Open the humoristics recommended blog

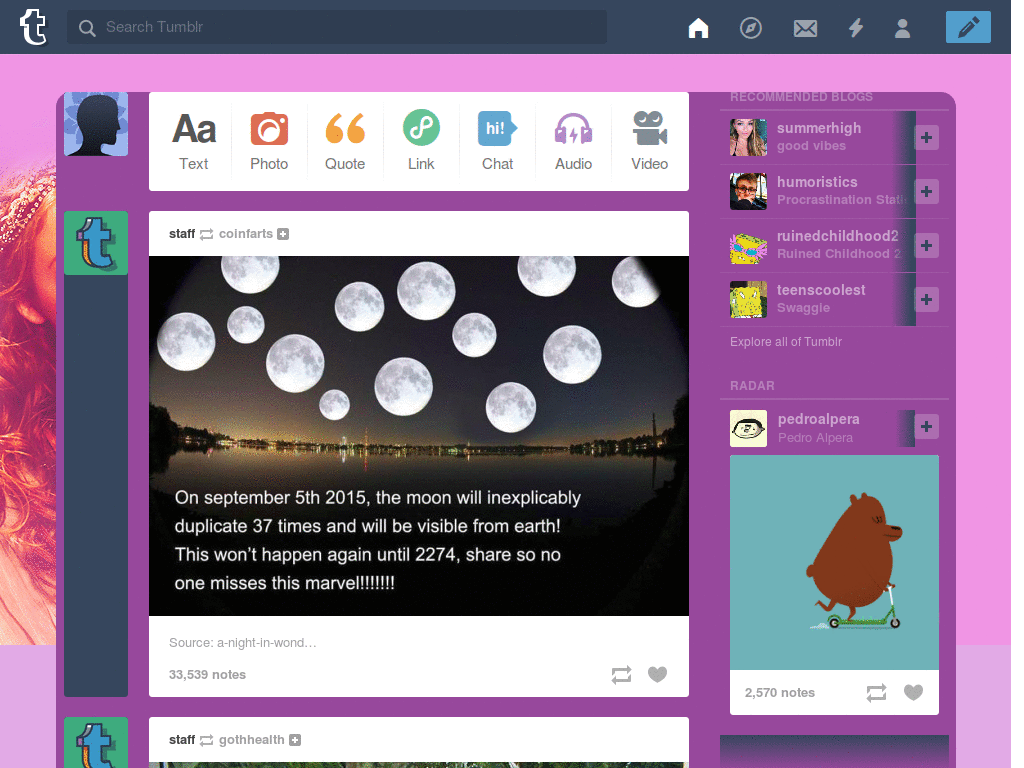(x=817, y=182)
